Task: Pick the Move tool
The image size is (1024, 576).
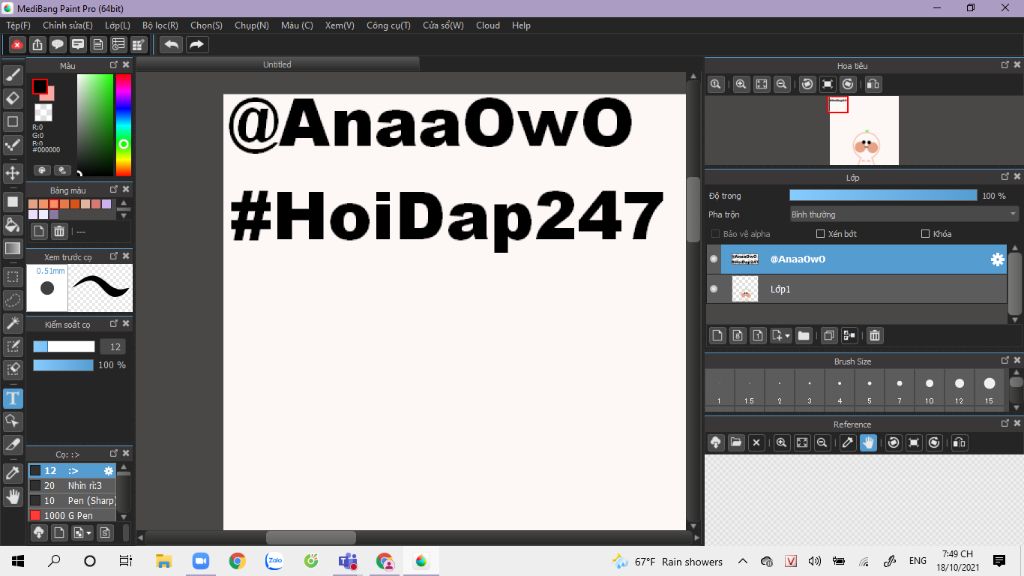Action: (x=12, y=173)
